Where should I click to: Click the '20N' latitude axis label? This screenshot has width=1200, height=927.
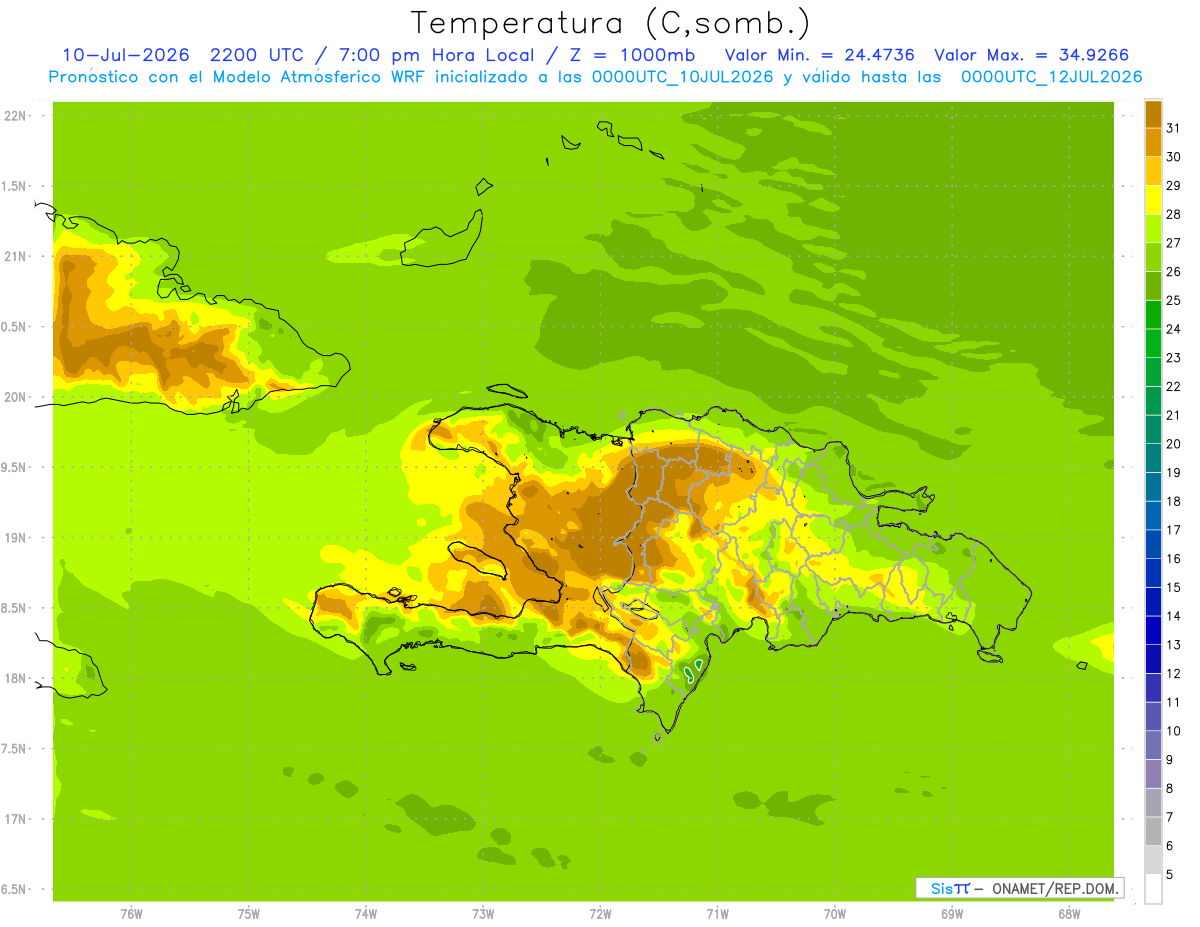(x=14, y=397)
